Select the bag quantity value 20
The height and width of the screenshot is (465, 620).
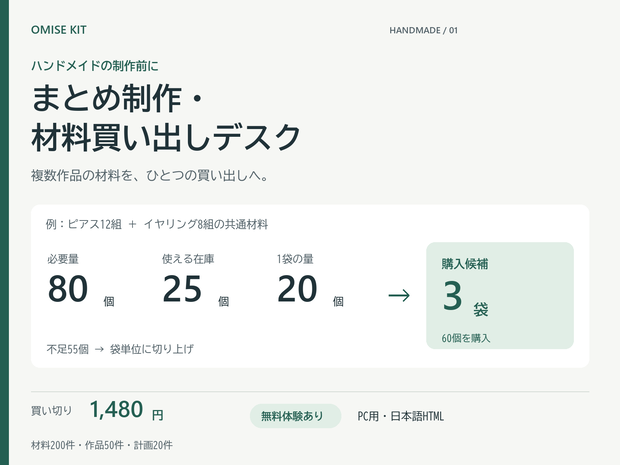[x=297, y=289]
